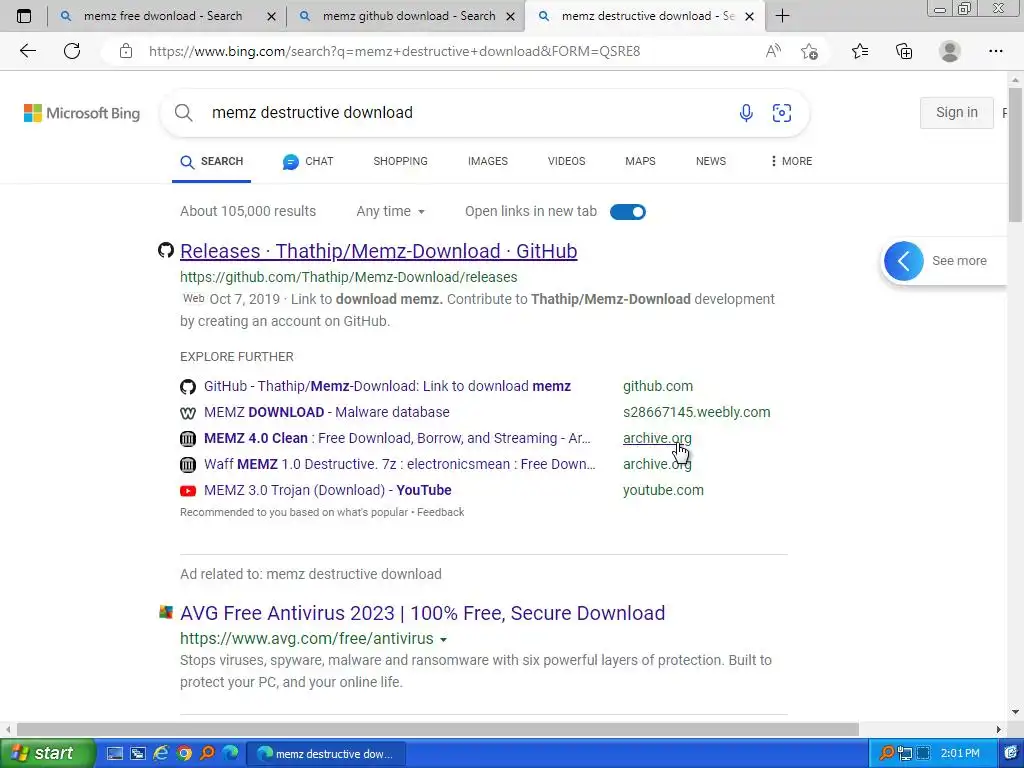Screen dimensions: 1024x768
Task: Open the MORE search categories menu
Action: (792, 161)
